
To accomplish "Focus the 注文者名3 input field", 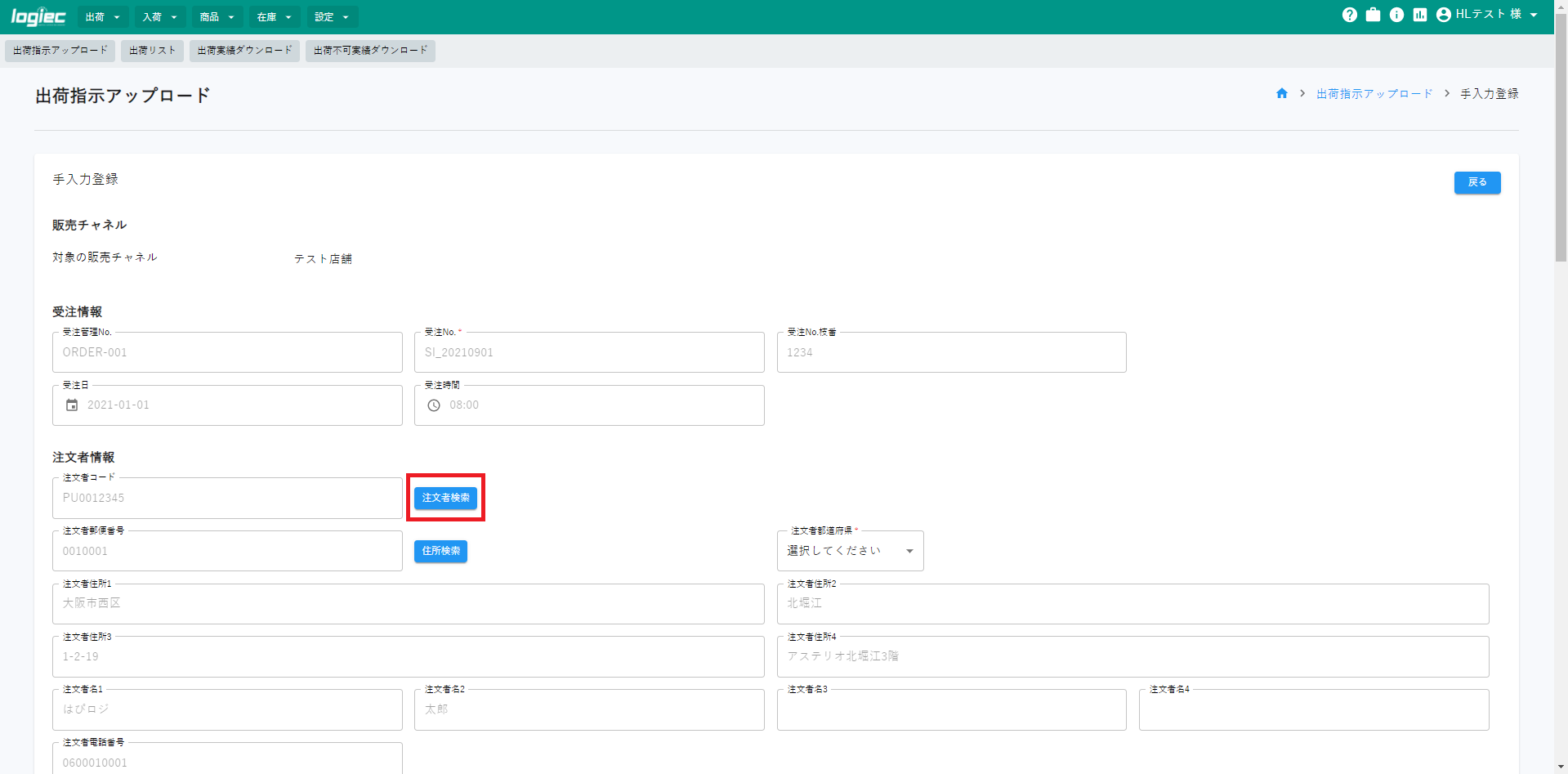I will point(952,709).
